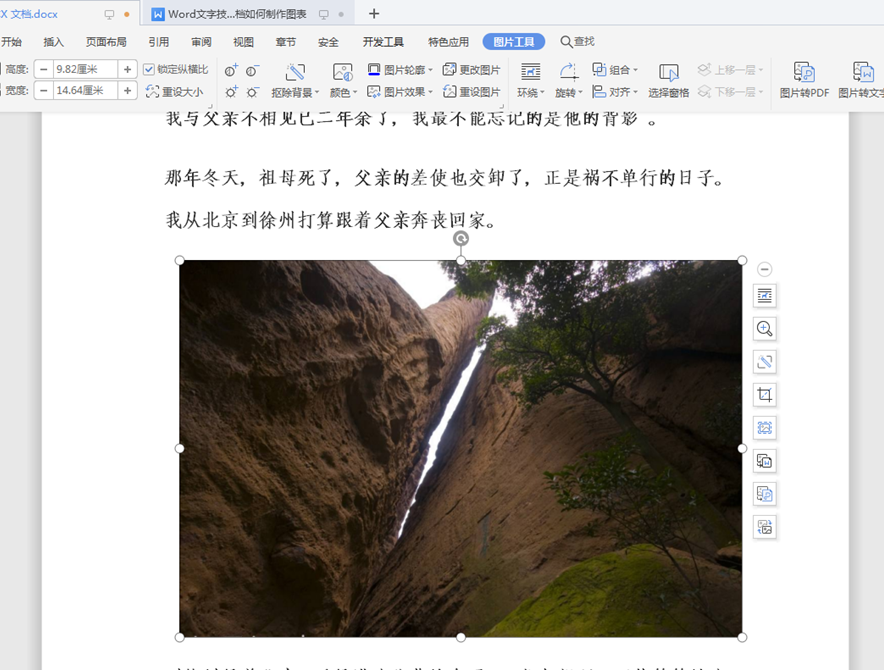Open the 对齐 alignment dropdown
The width and height of the screenshot is (884, 671).
621,91
